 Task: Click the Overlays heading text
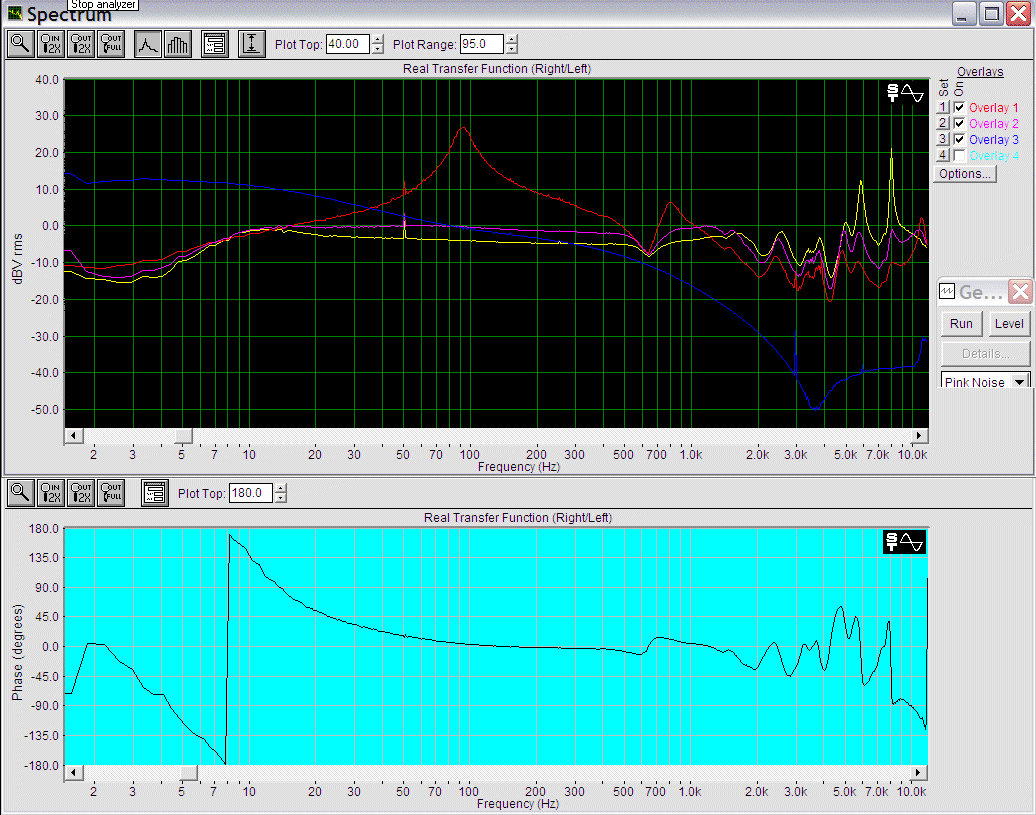coord(980,71)
